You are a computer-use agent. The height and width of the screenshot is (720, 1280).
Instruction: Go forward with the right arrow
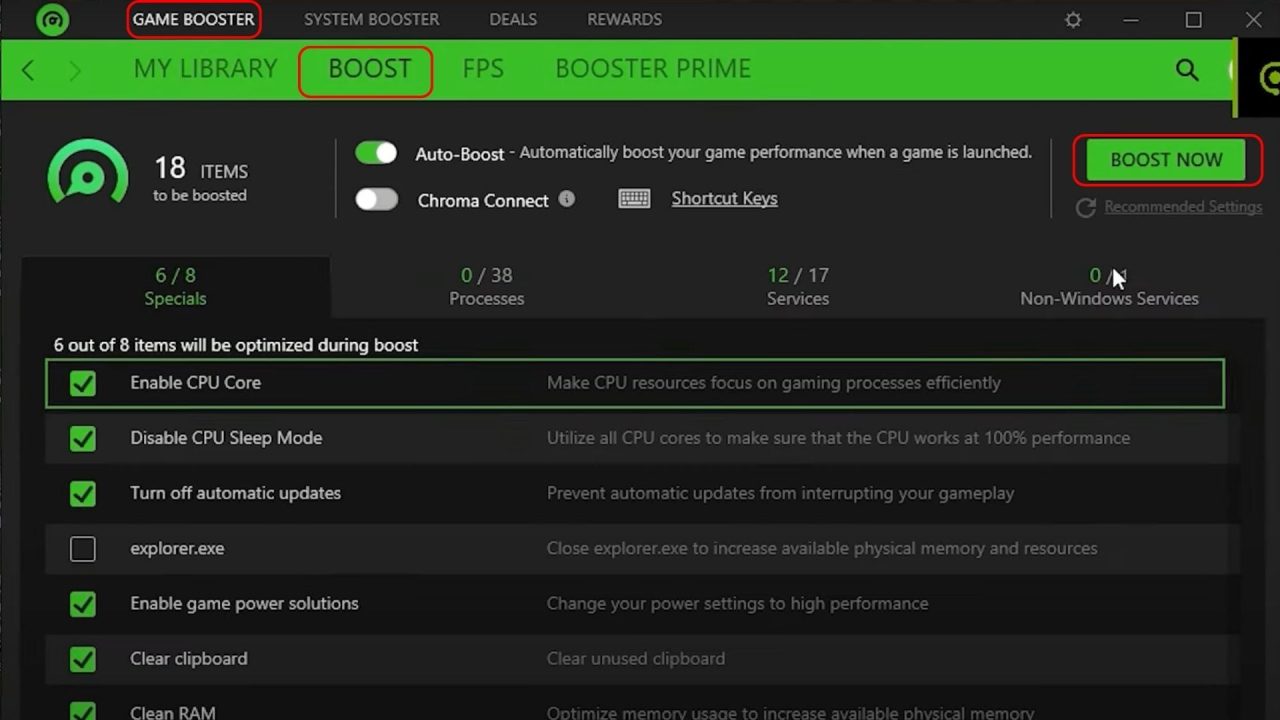pyautogui.click(x=75, y=70)
